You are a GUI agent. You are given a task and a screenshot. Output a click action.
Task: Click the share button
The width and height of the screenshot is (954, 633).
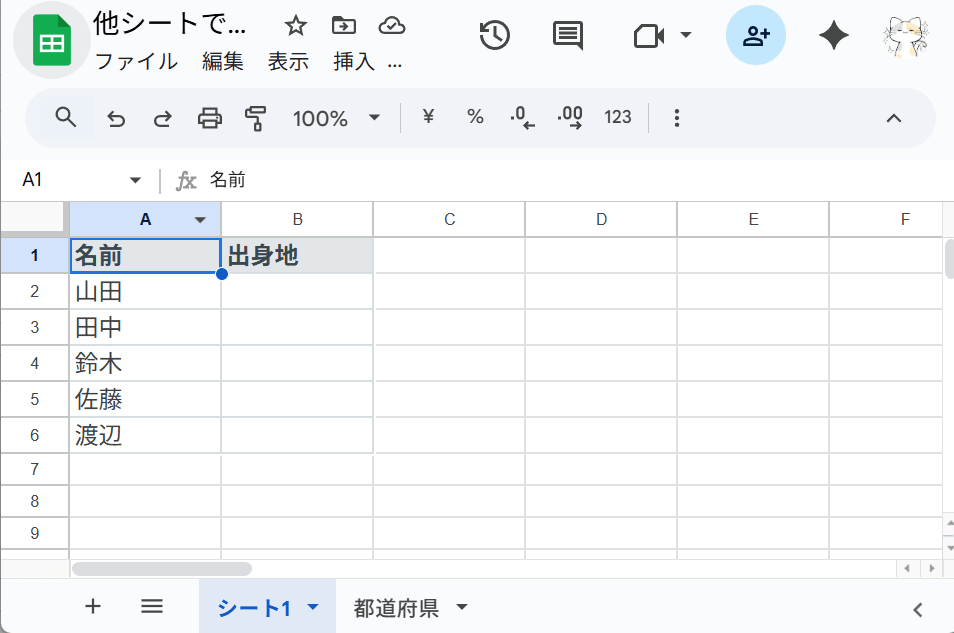(x=755, y=35)
